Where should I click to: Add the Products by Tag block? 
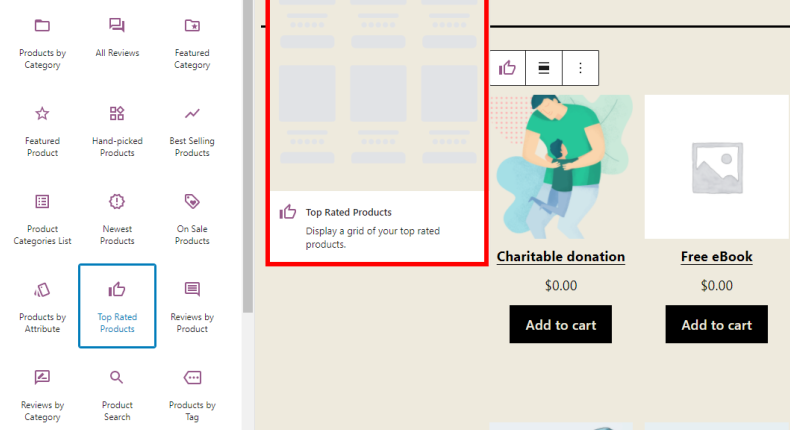pyautogui.click(x=192, y=394)
